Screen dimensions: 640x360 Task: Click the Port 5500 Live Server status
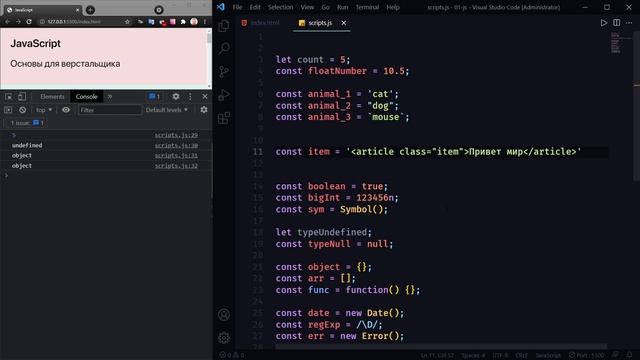[587, 355]
